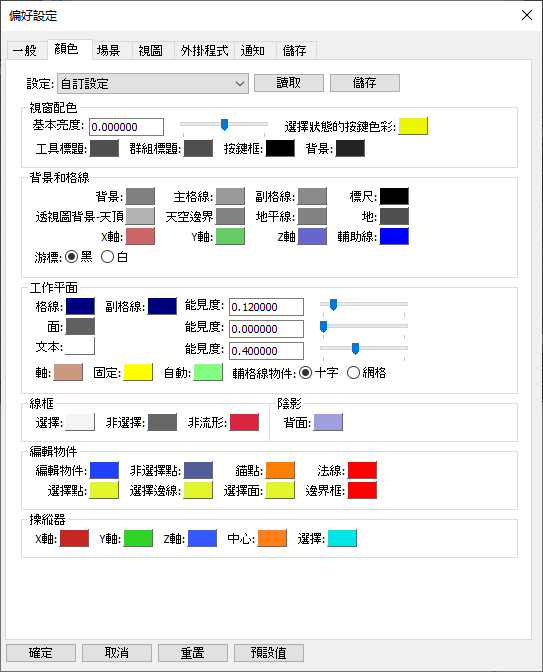Open the yellow 選擇狀態的按鍵色彩 swatch
The width and height of the screenshot is (543, 672).
click(413, 126)
